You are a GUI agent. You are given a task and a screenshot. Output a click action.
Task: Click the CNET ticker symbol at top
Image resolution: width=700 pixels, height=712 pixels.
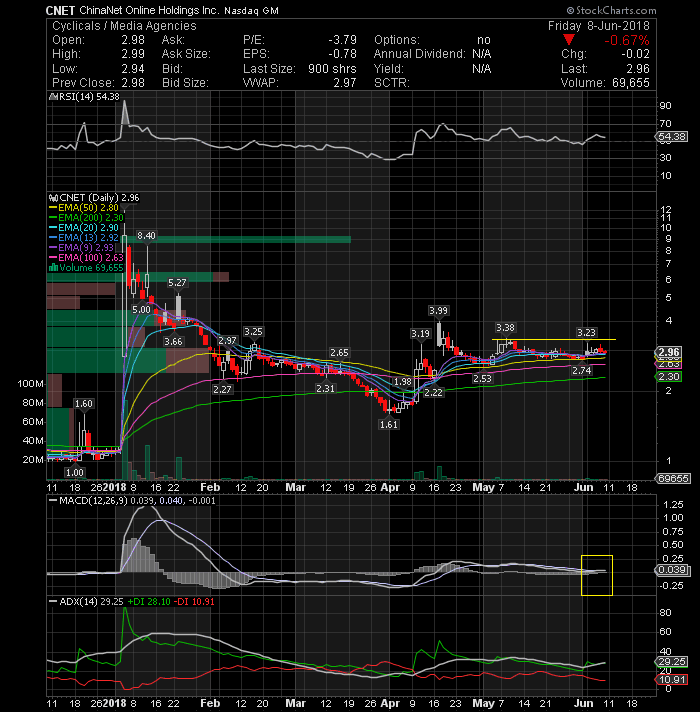tap(60, 10)
